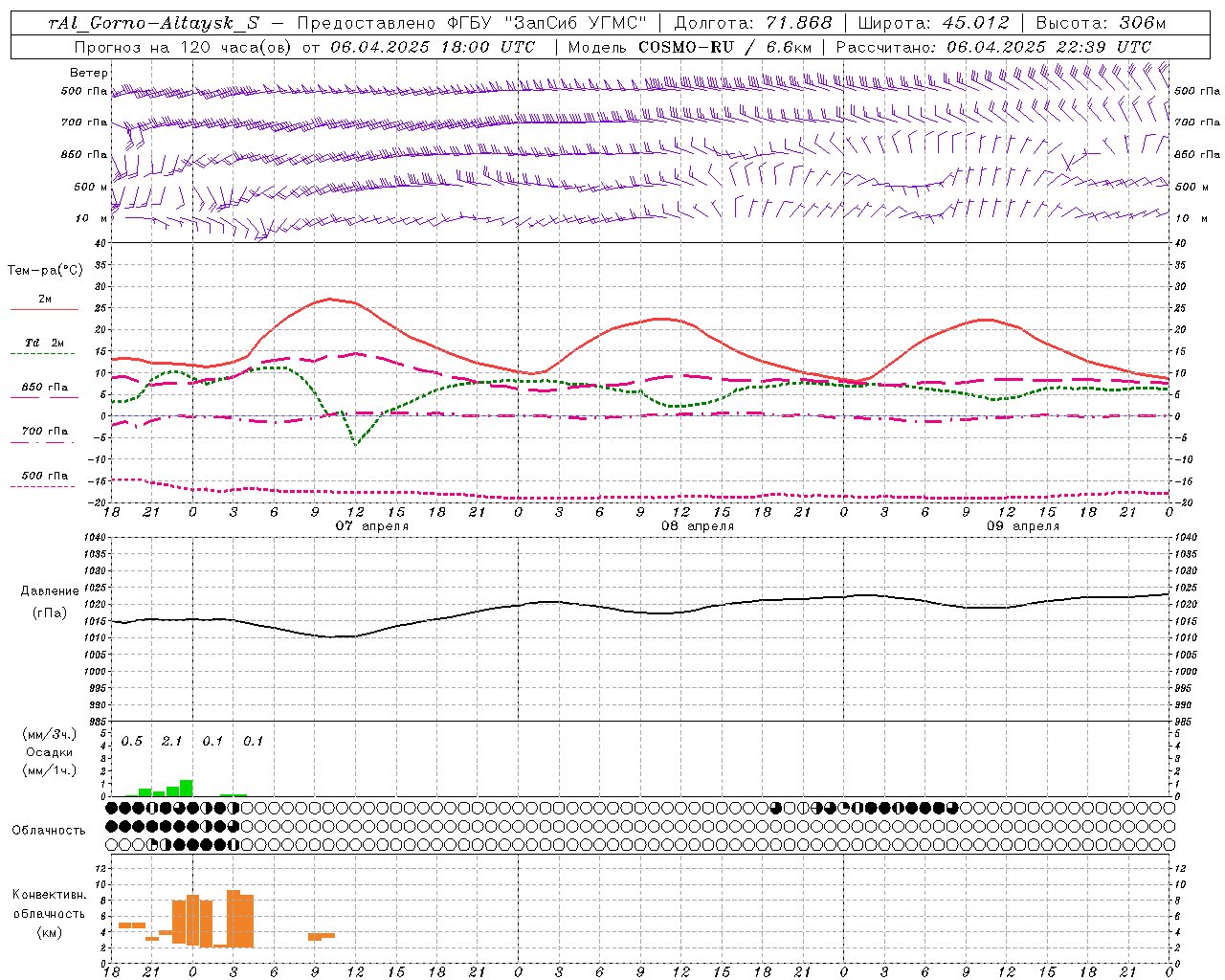Click the Конвективн. облачность (км) label
This screenshot has width=1225, height=980.
point(49,913)
